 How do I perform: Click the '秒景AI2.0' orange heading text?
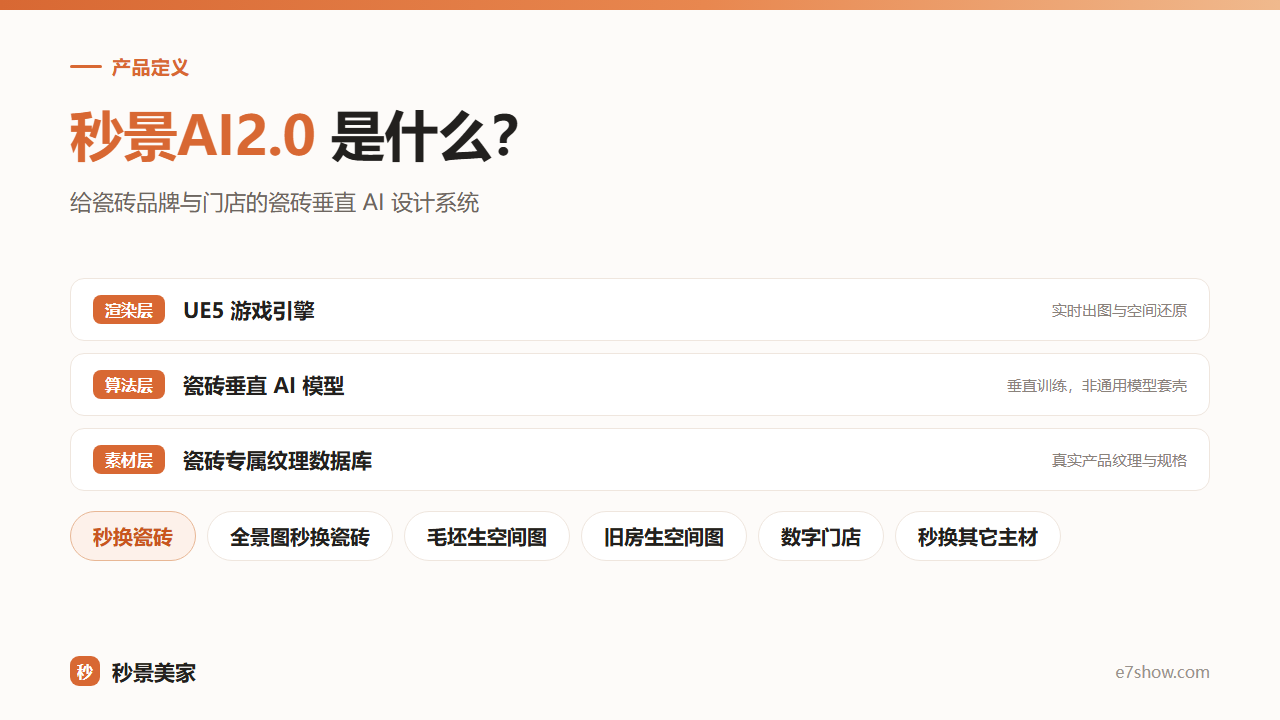[x=193, y=137]
